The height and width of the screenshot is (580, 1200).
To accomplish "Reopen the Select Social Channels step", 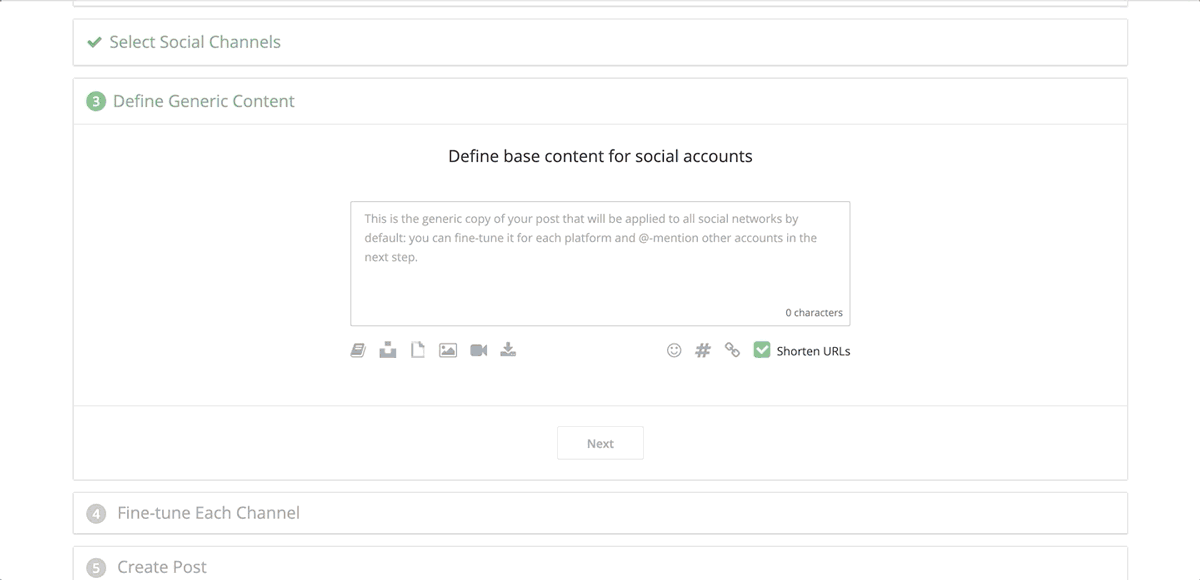I will [x=195, y=42].
